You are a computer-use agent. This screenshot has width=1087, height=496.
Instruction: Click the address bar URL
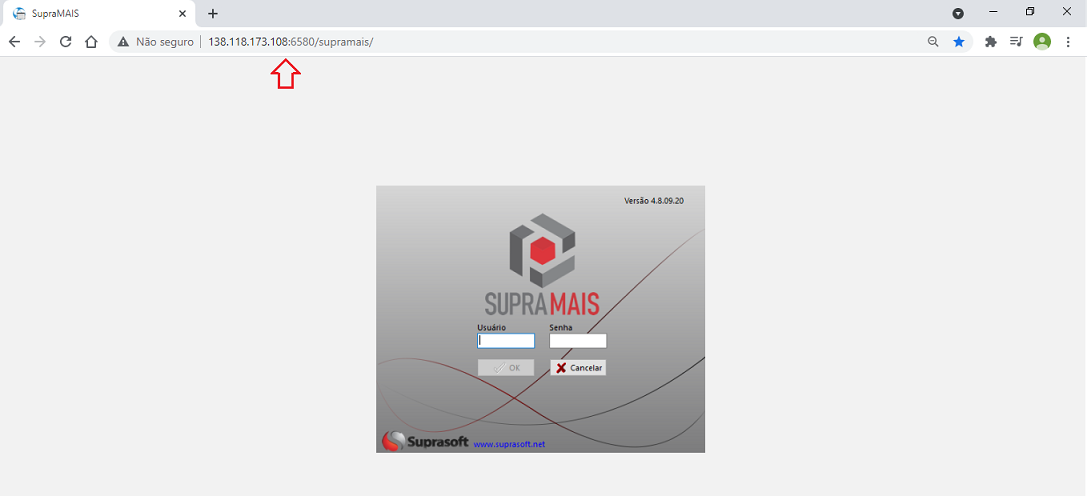click(x=290, y=42)
